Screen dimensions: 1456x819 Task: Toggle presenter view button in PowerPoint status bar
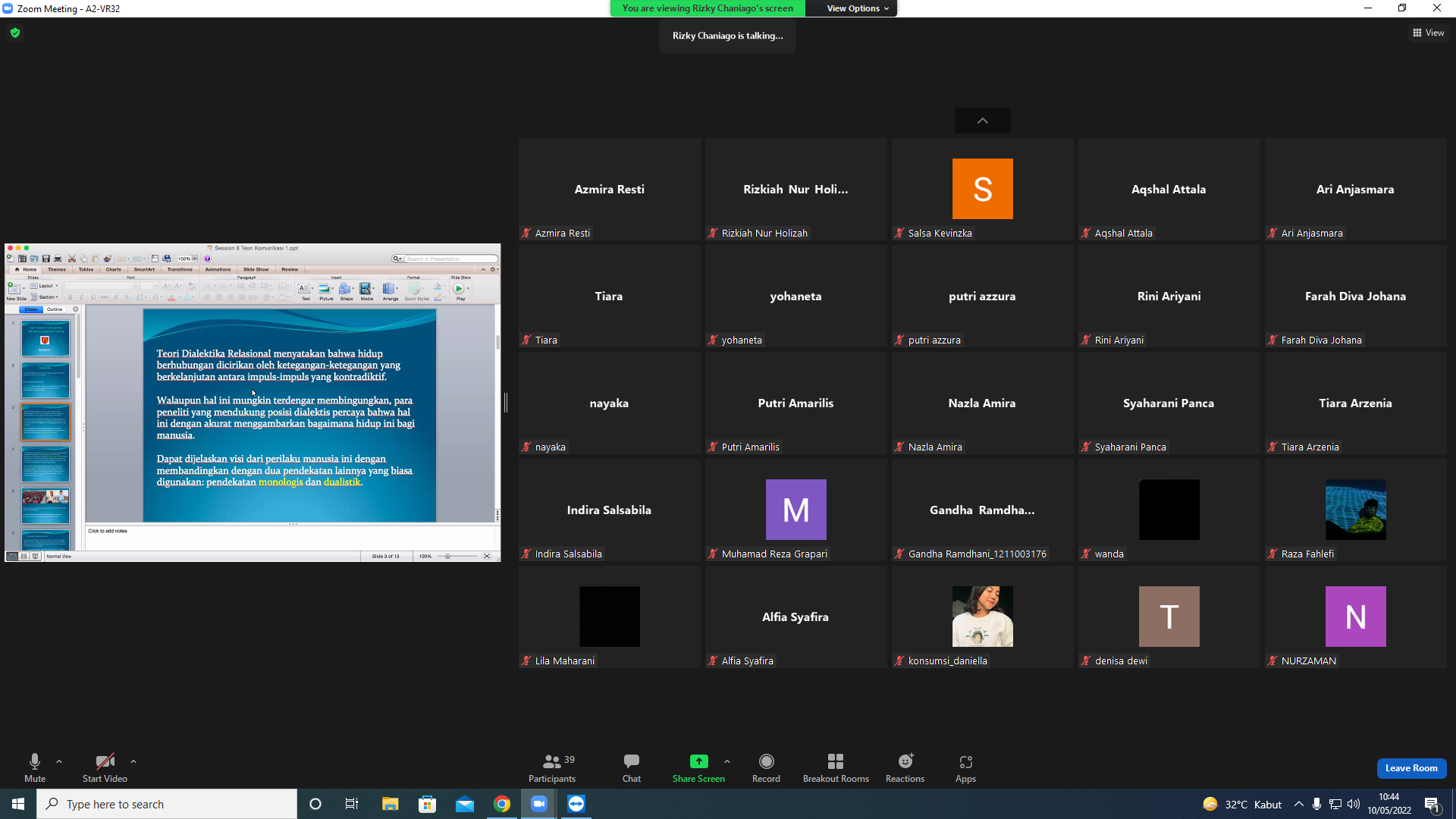point(35,557)
